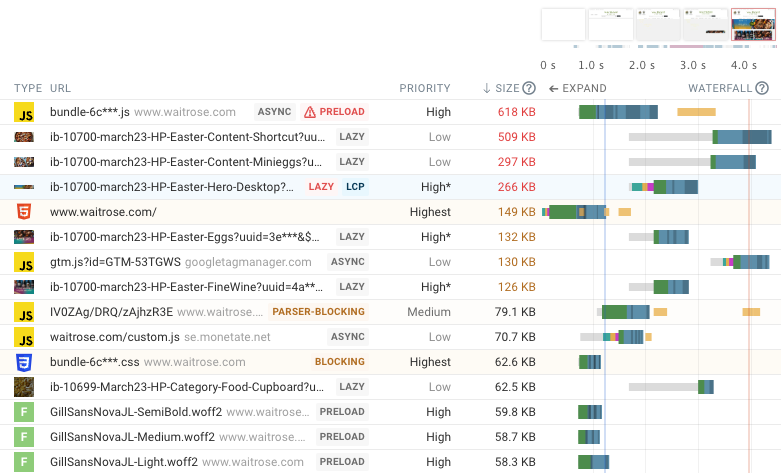This screenshot has width=781, height=473.
Task: Open the Category-Food-Cupboard request URL
Action: click(x=187, y=387)
